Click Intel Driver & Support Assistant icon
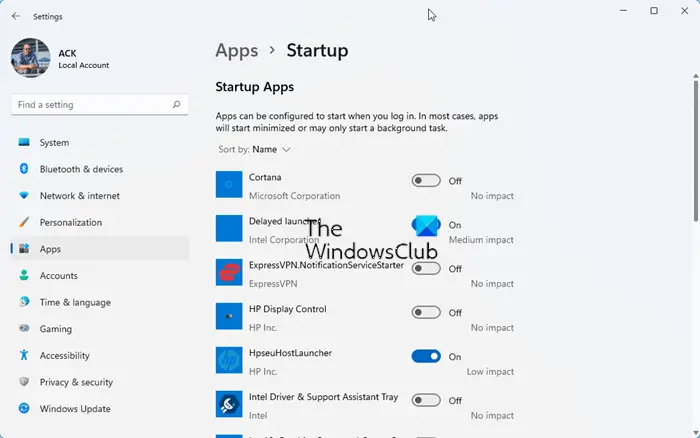The width and height of the screenshot is (700, 438). point(229,404)
